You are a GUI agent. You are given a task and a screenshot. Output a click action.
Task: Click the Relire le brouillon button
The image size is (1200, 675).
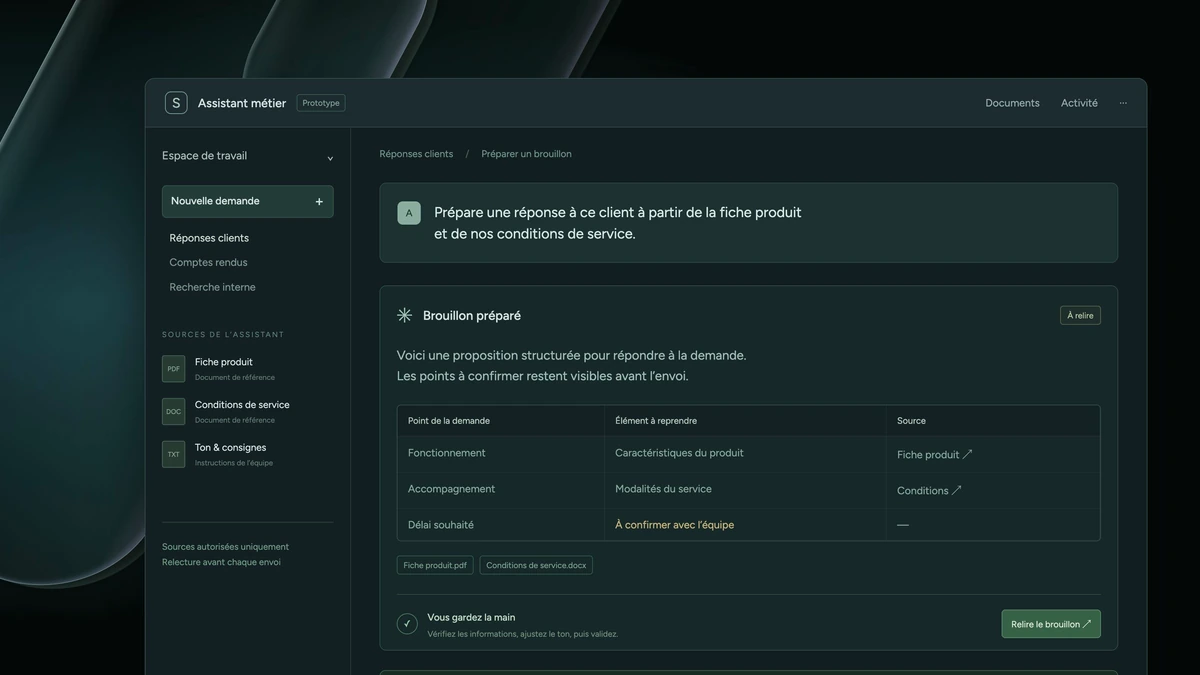tap(1051, 624)
